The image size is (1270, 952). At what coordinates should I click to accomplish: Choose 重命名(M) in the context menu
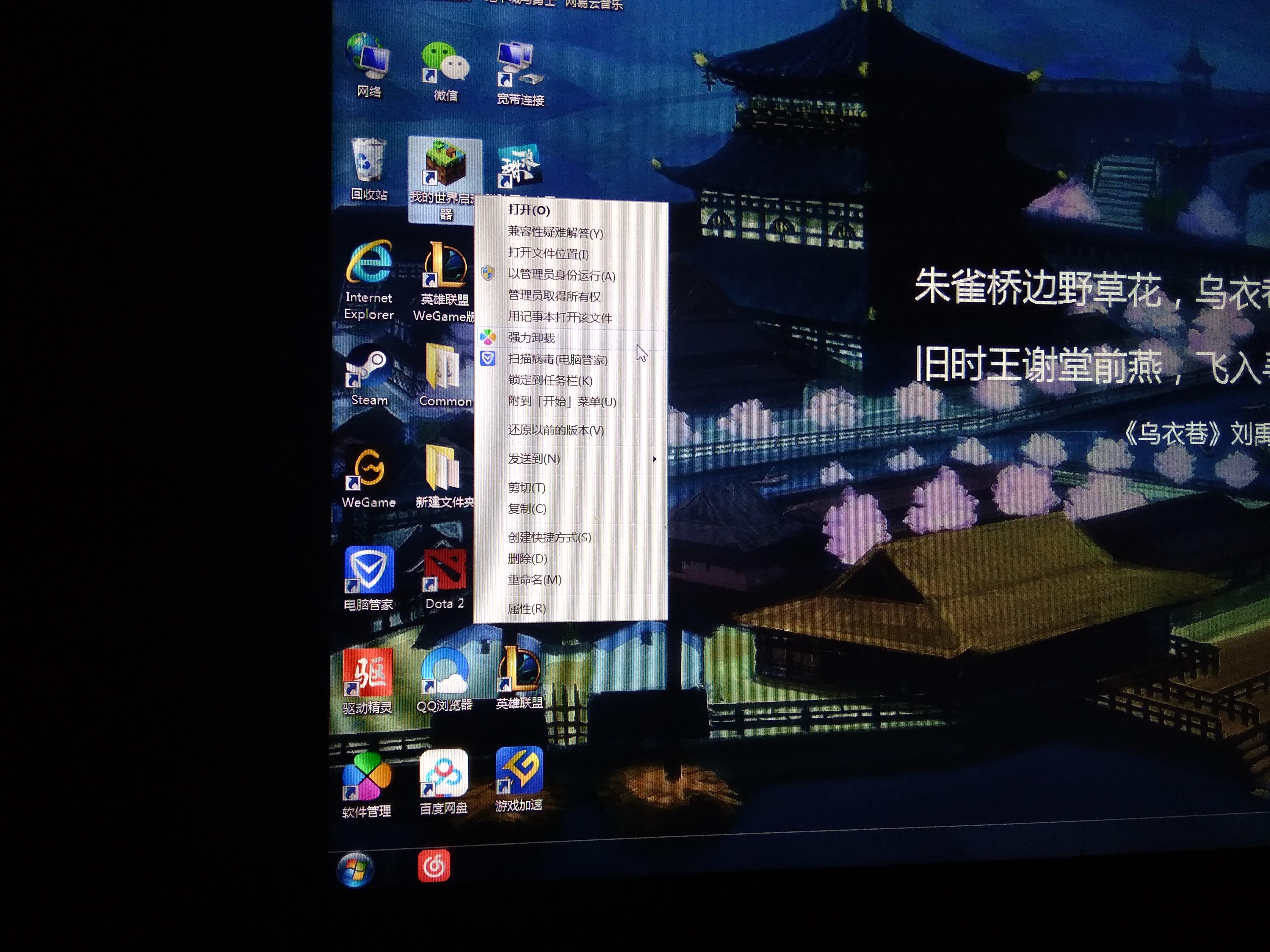tap(571, 580)
